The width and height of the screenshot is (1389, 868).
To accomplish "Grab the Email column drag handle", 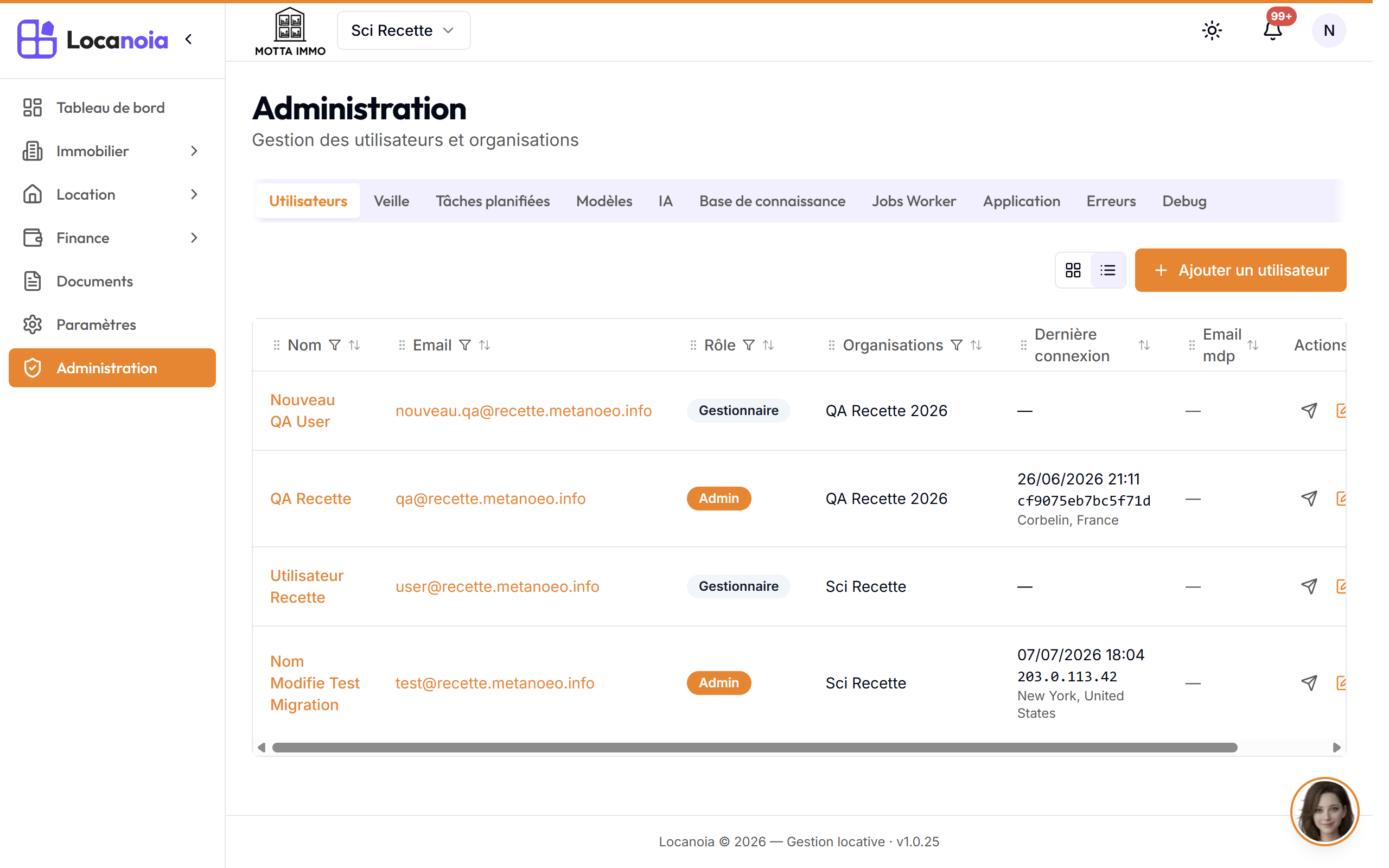I will pos(402,345).
